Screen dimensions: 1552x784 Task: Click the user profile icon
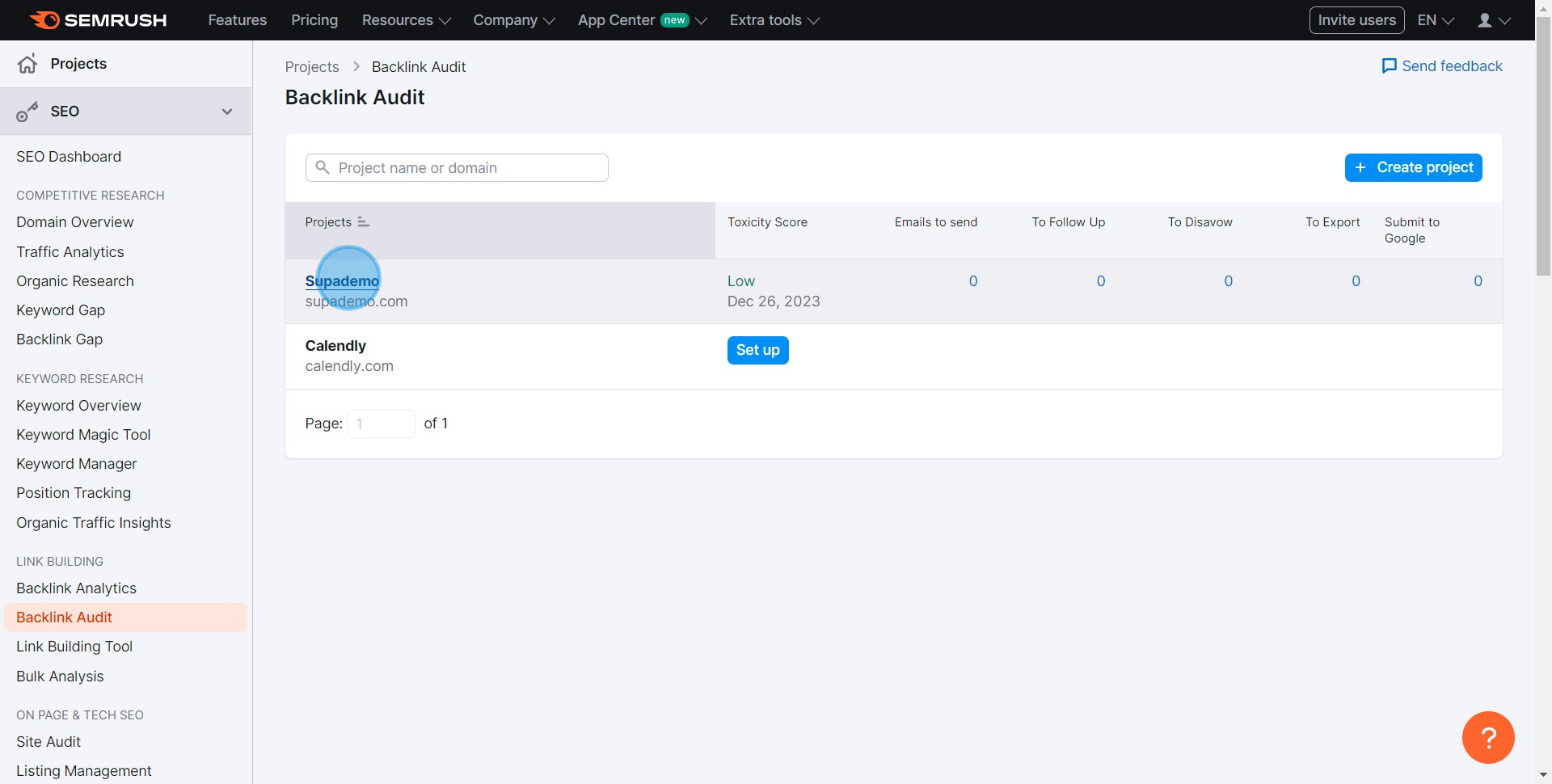(x=1485, y=20)
